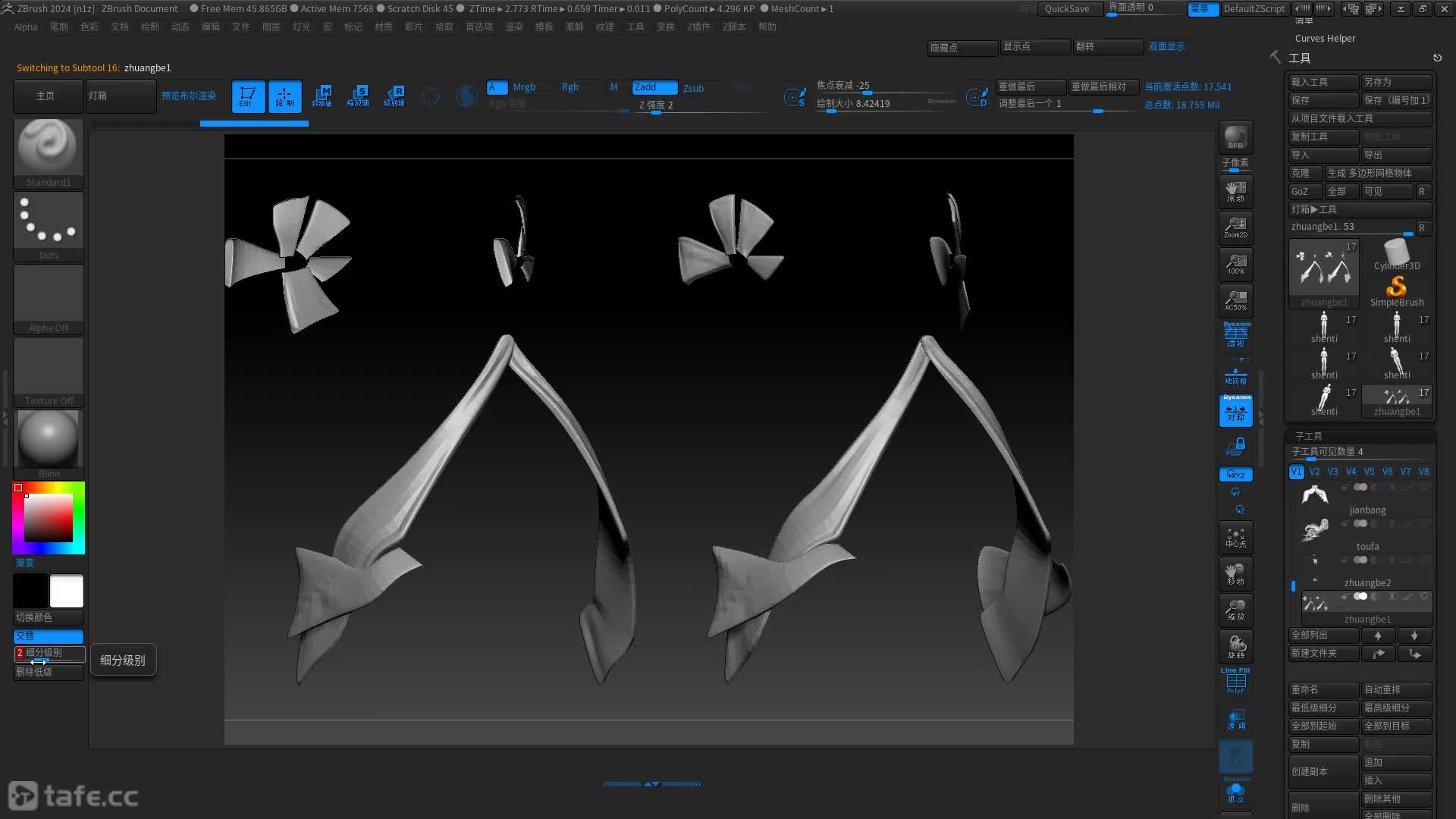Viewport: 1456px width, 819px height.
Task: Click the black secondary color swatch
Action: (30, 591)
